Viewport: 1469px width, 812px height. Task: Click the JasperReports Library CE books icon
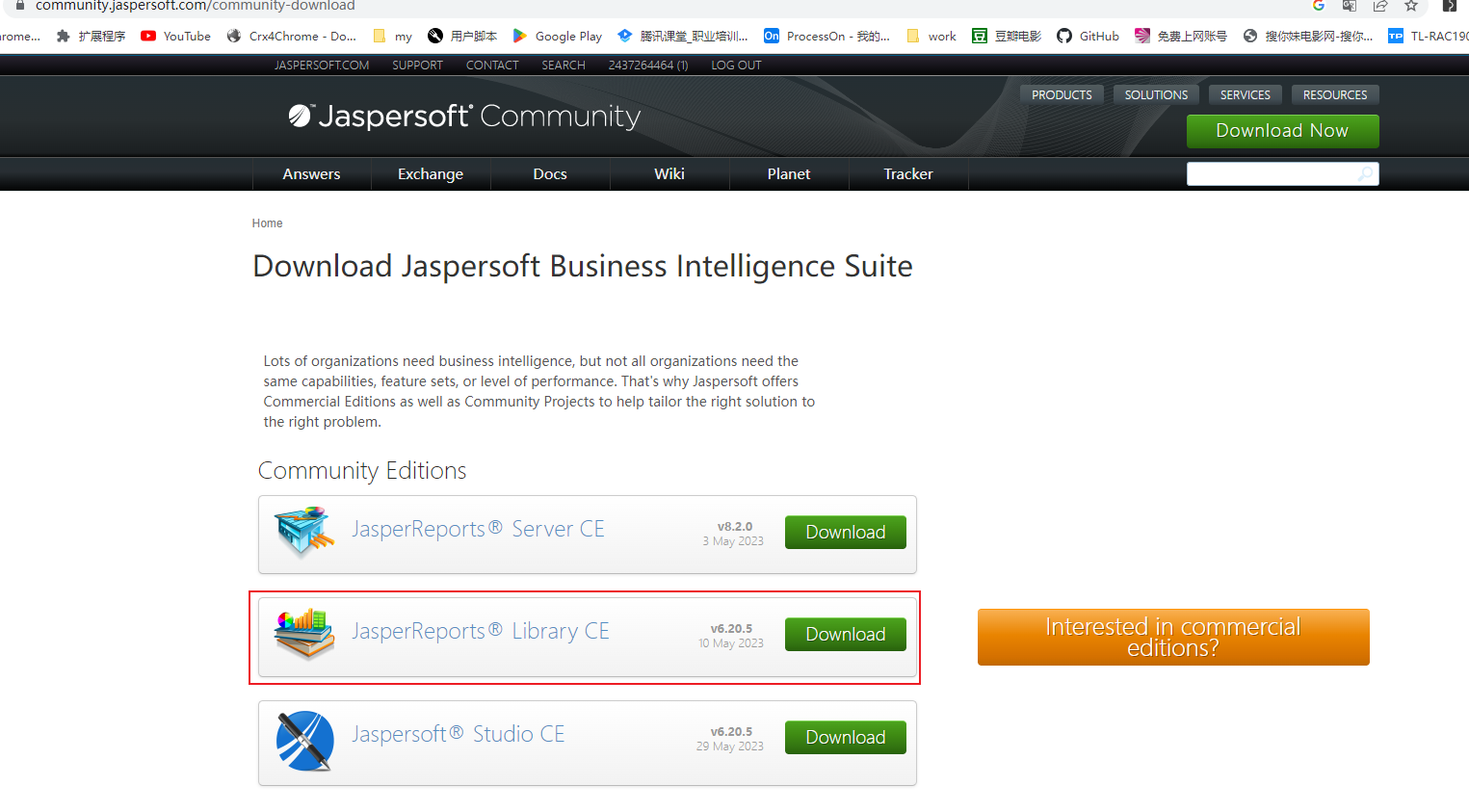(x=304, y=634)
